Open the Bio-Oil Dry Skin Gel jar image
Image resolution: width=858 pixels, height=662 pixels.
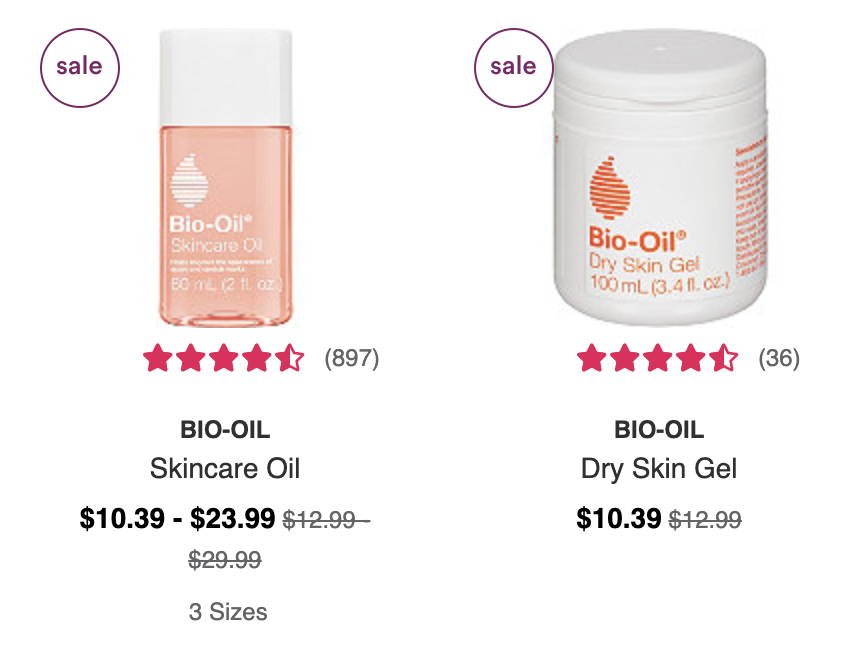[659, 178]
